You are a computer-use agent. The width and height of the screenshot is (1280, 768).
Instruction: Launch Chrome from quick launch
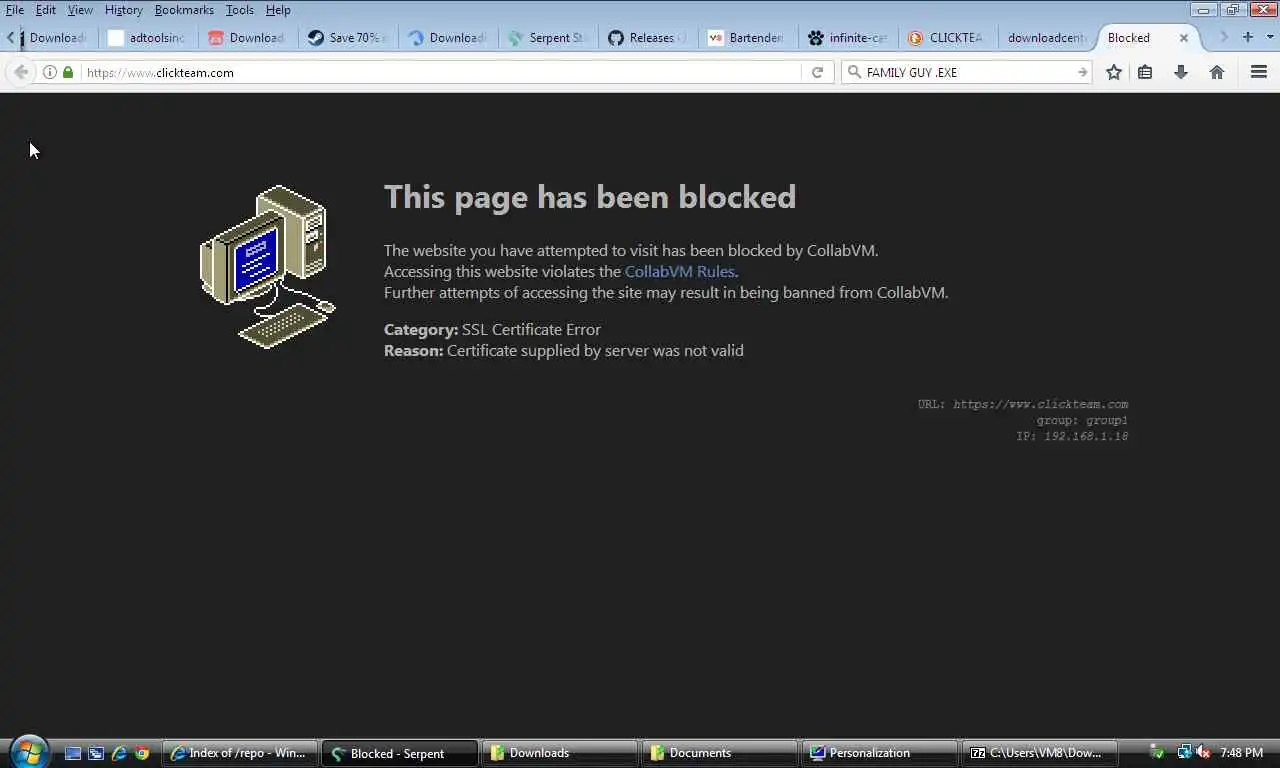click(x=142, y=753)
